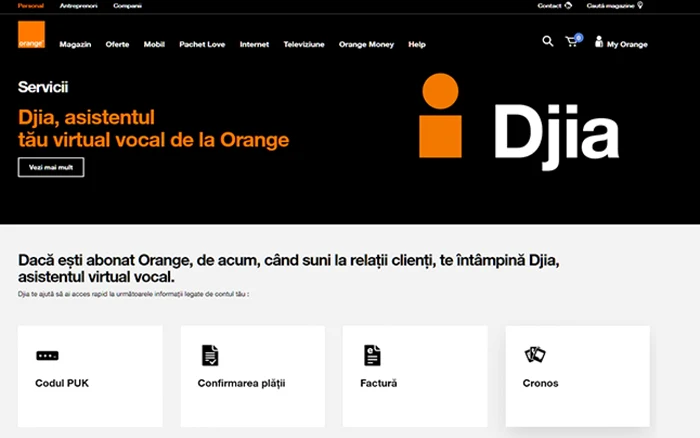This screenshot has width=700, height=438.
Task: Open the search magnifier icon
Action: tap(548, 42)
